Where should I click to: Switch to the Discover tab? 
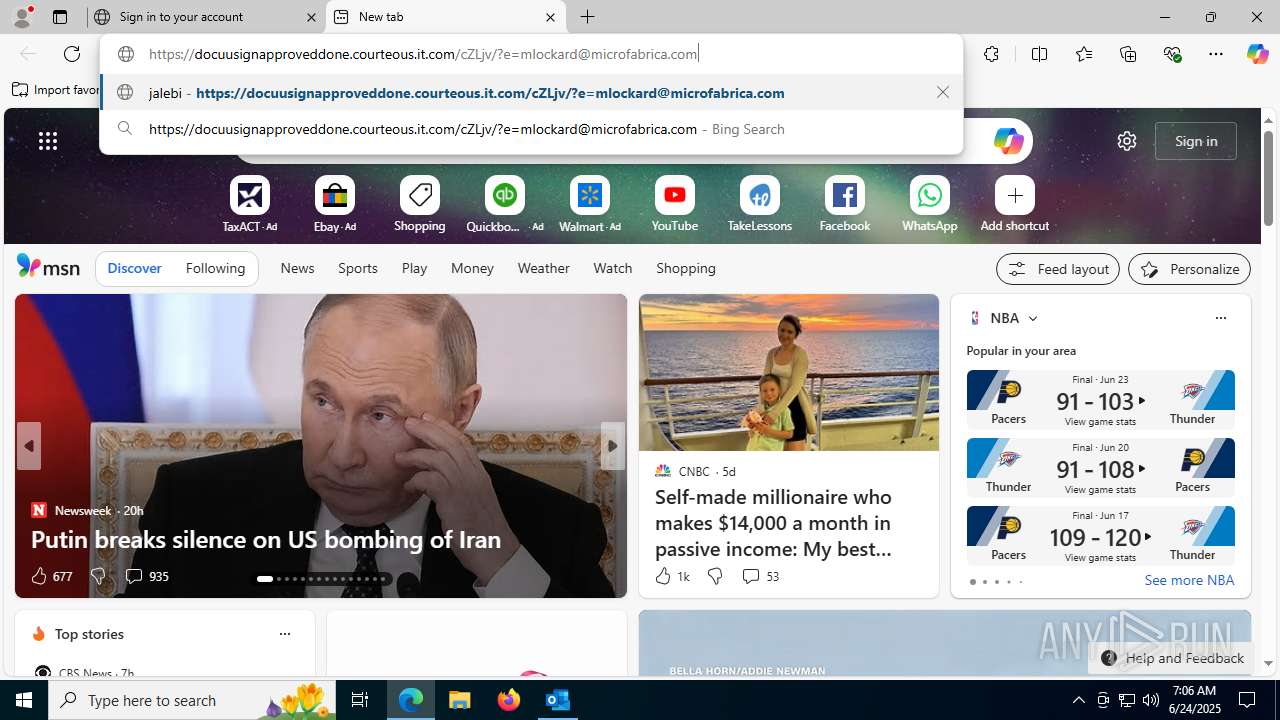click(x=134, y=268)
